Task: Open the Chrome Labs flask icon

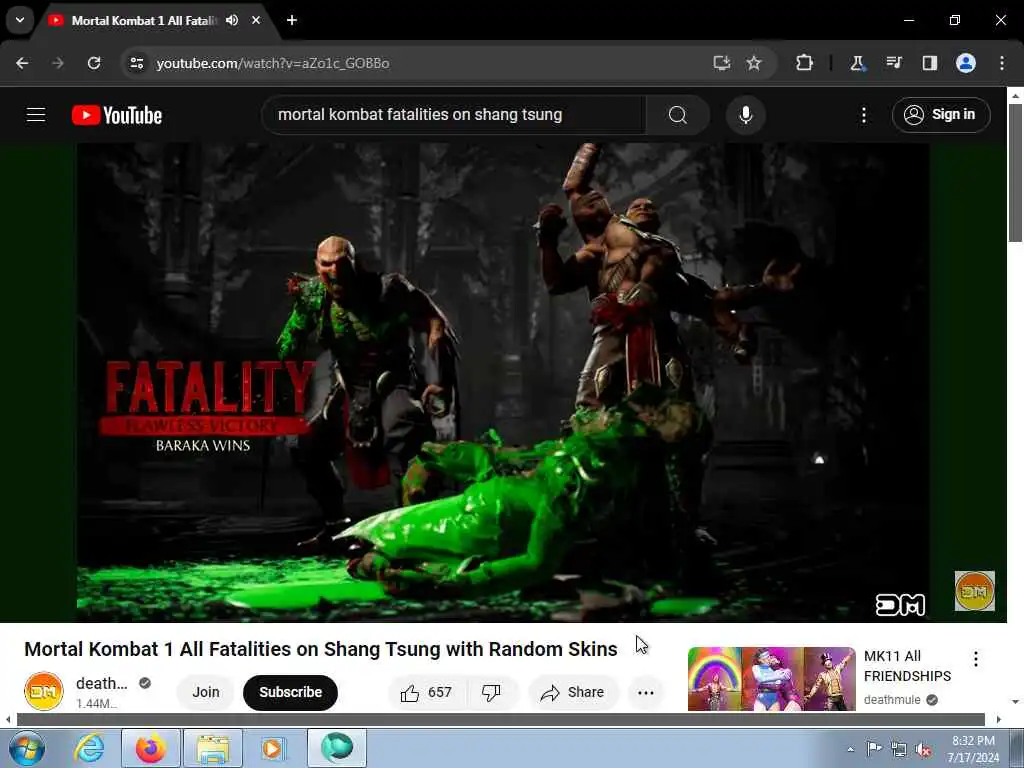Action: [x=857, y=63]
